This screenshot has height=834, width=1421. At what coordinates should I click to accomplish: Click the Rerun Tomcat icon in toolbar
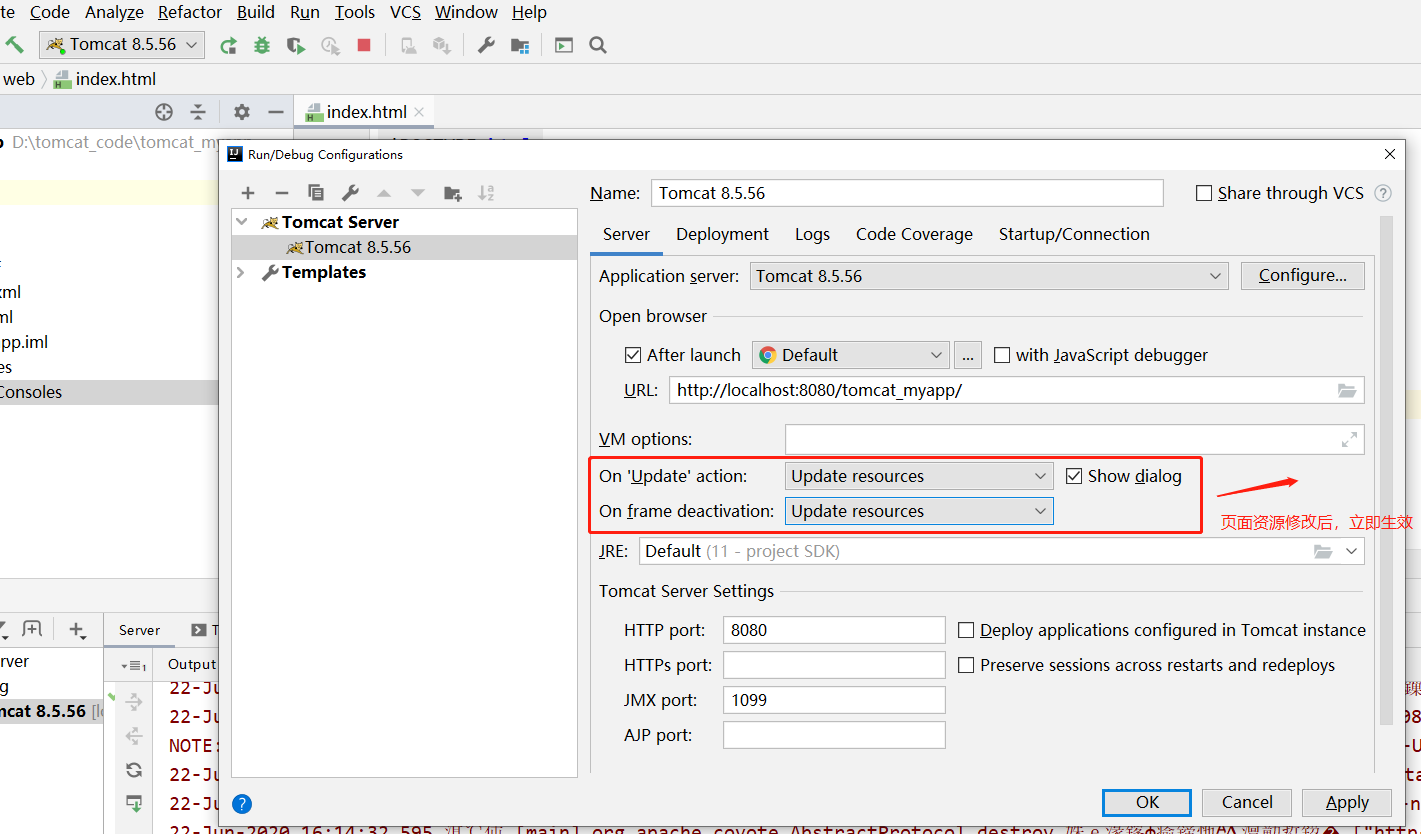(x=229, y=45)
